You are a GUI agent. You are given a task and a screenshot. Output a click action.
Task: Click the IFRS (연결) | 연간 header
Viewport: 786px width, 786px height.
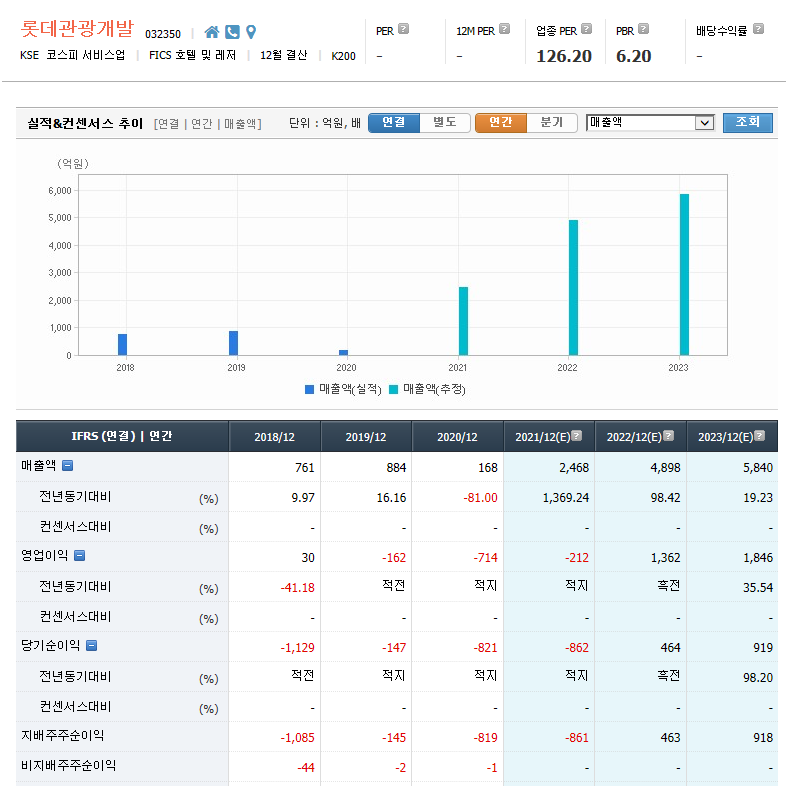[x=122, y=436]
